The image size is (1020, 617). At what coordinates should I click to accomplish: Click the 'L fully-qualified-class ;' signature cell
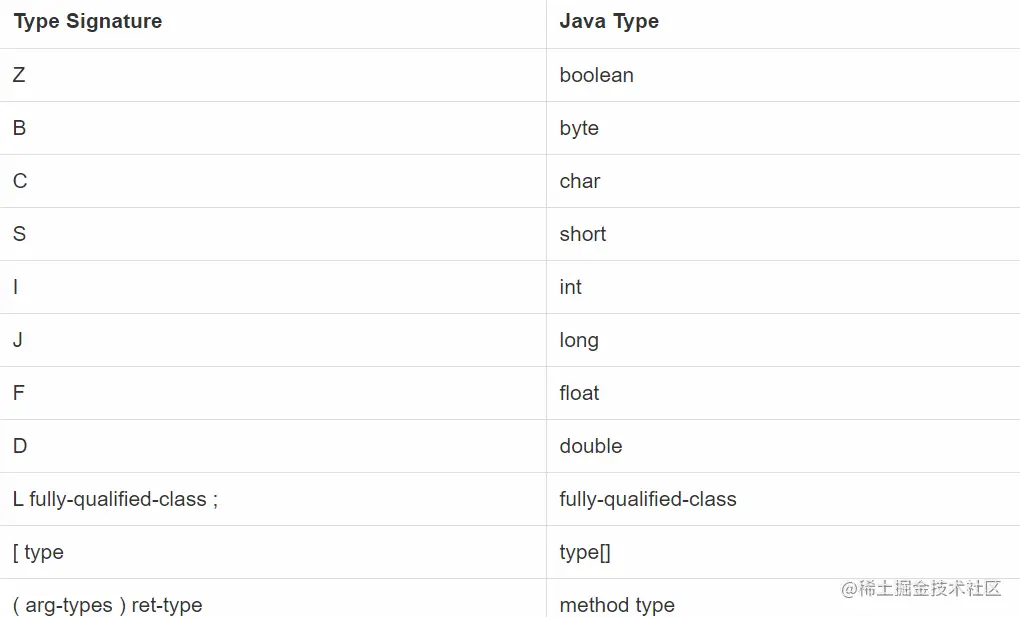coord(116,499)
